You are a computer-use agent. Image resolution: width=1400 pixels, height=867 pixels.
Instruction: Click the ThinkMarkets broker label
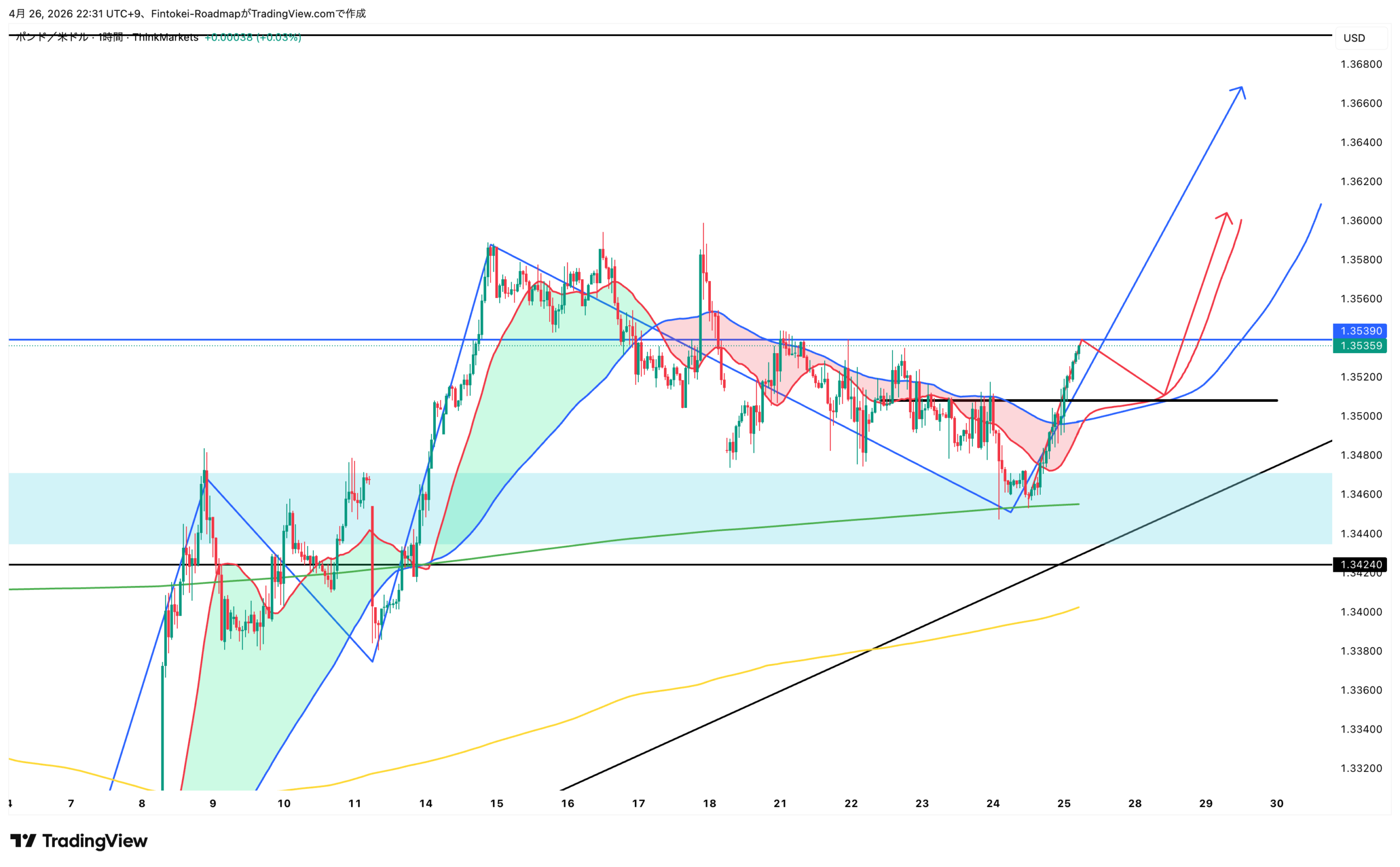[165, 37]
